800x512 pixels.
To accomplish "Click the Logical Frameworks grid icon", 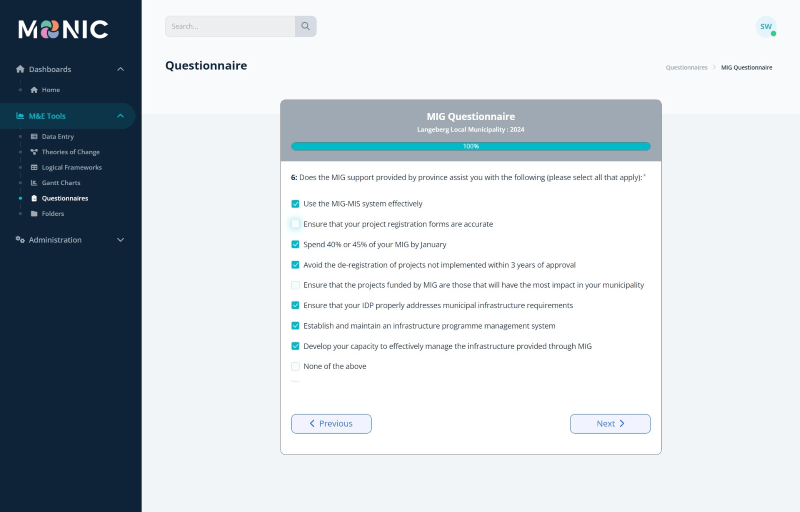I will [34, 167].
